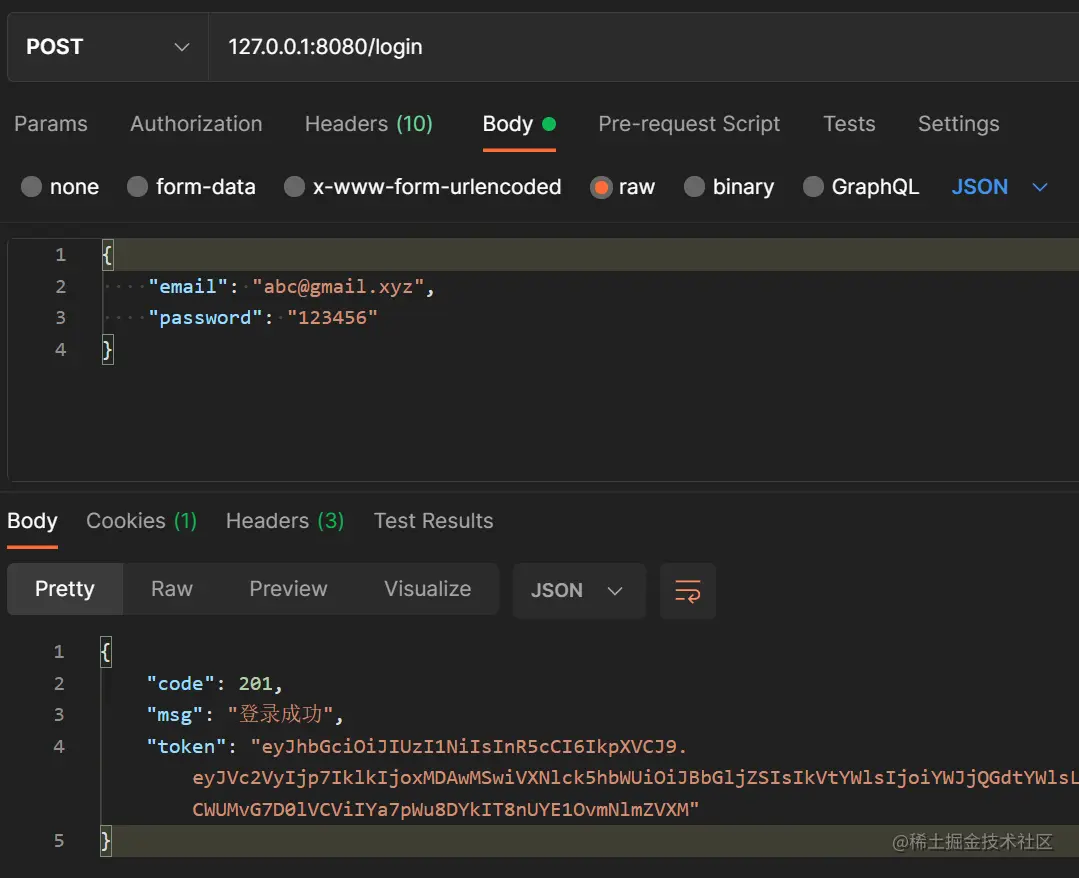The image size is (1079, 878).
Task: Open the Authorization tab
Action: [x=196, y=124]
